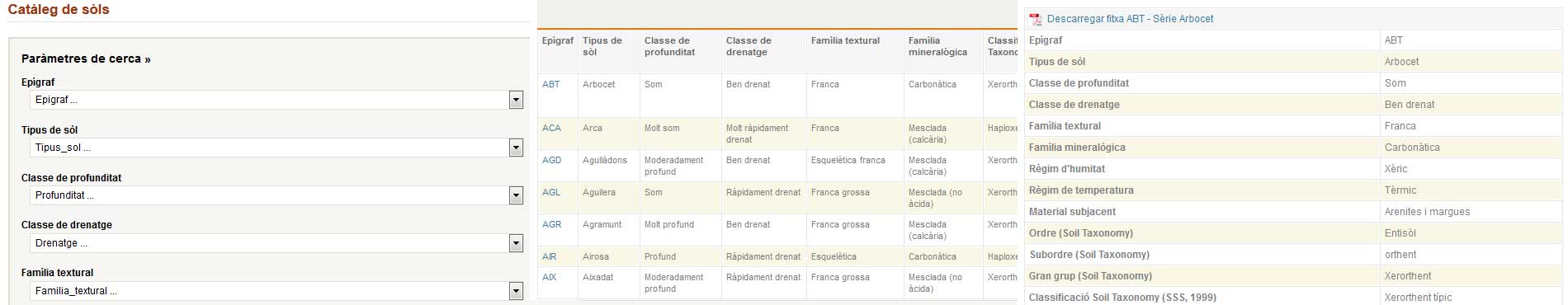Open the AIR soil entry
The height and width of the screenshot is (305, 1568).
click(x=550, y=256)
